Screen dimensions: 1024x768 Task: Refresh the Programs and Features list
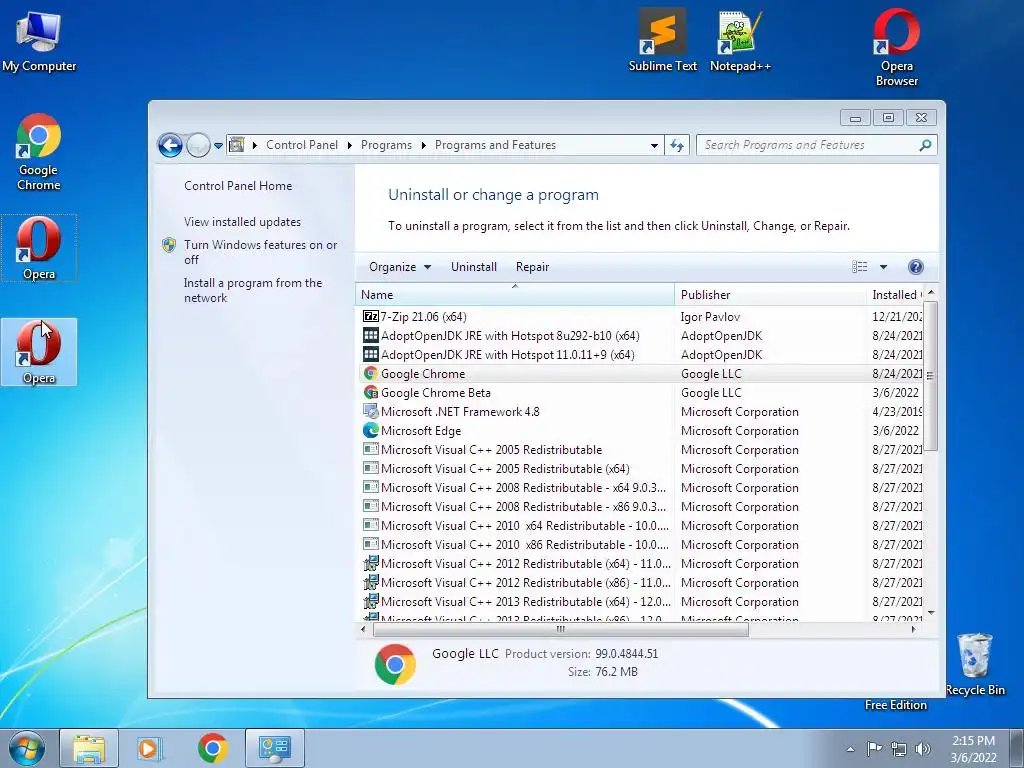(677, 145)
